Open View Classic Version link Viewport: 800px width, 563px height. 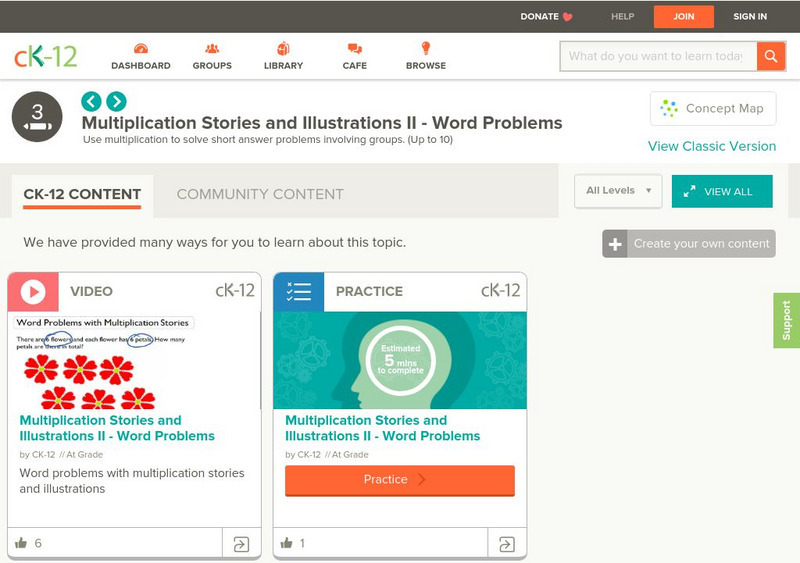711,146
